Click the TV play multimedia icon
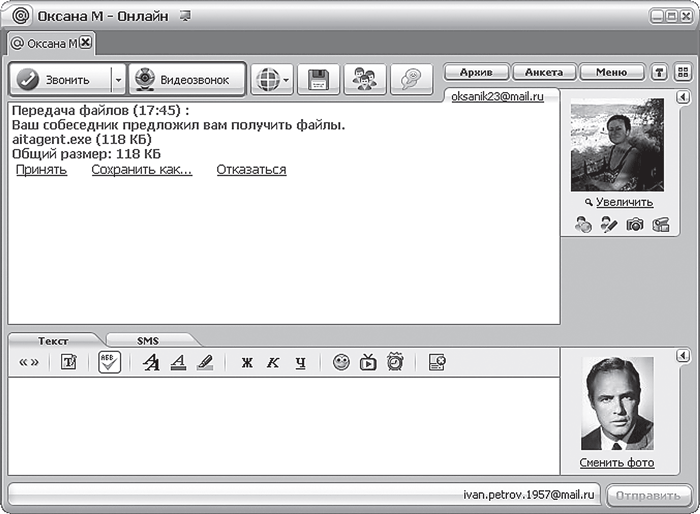Viewport: 700px width, 514px height. (368, 363)
